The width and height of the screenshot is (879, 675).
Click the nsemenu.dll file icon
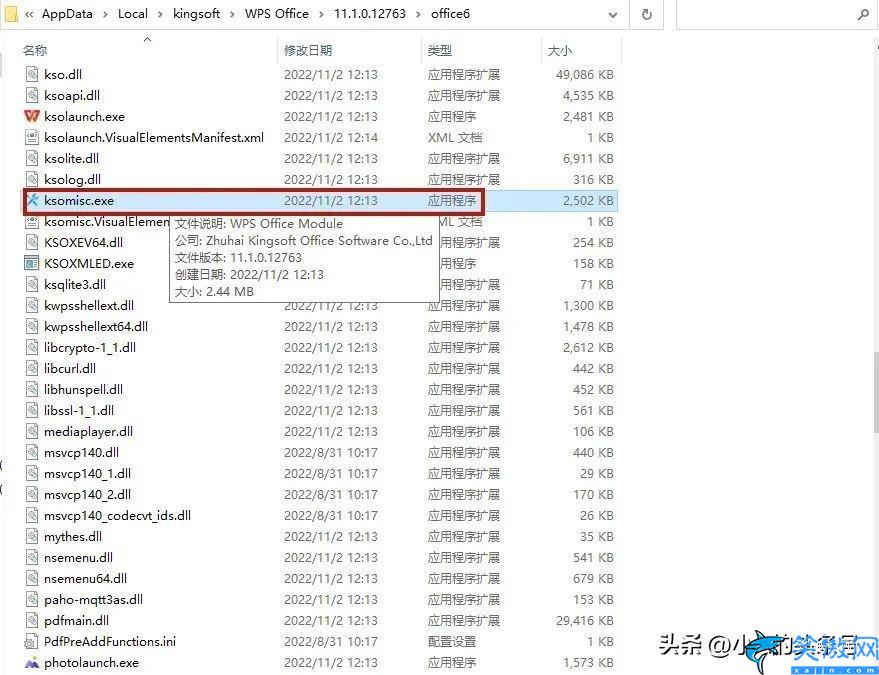click(x=32, y=558)
